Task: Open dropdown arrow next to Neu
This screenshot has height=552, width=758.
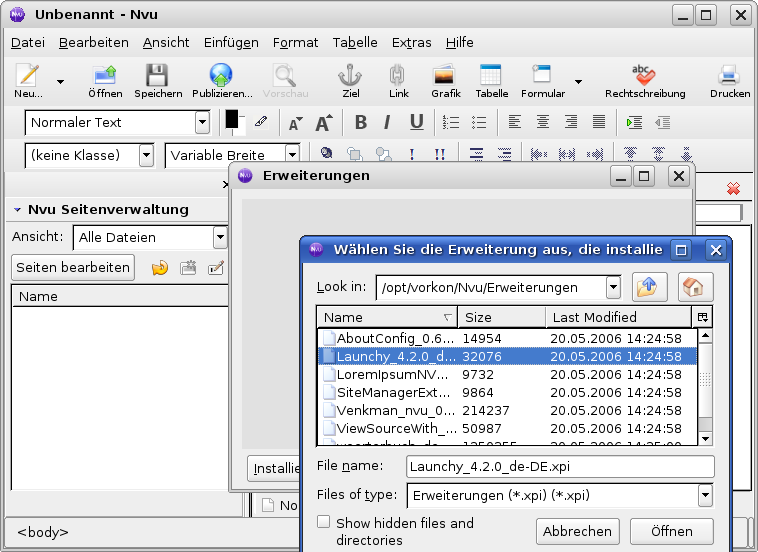Action: (x=60, y=82)
